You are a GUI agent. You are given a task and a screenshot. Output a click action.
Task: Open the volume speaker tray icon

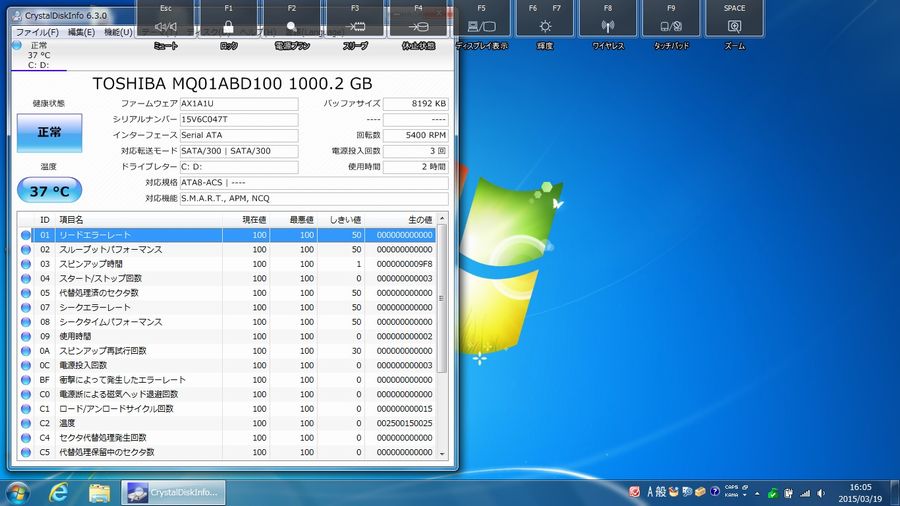click(821, 493)
